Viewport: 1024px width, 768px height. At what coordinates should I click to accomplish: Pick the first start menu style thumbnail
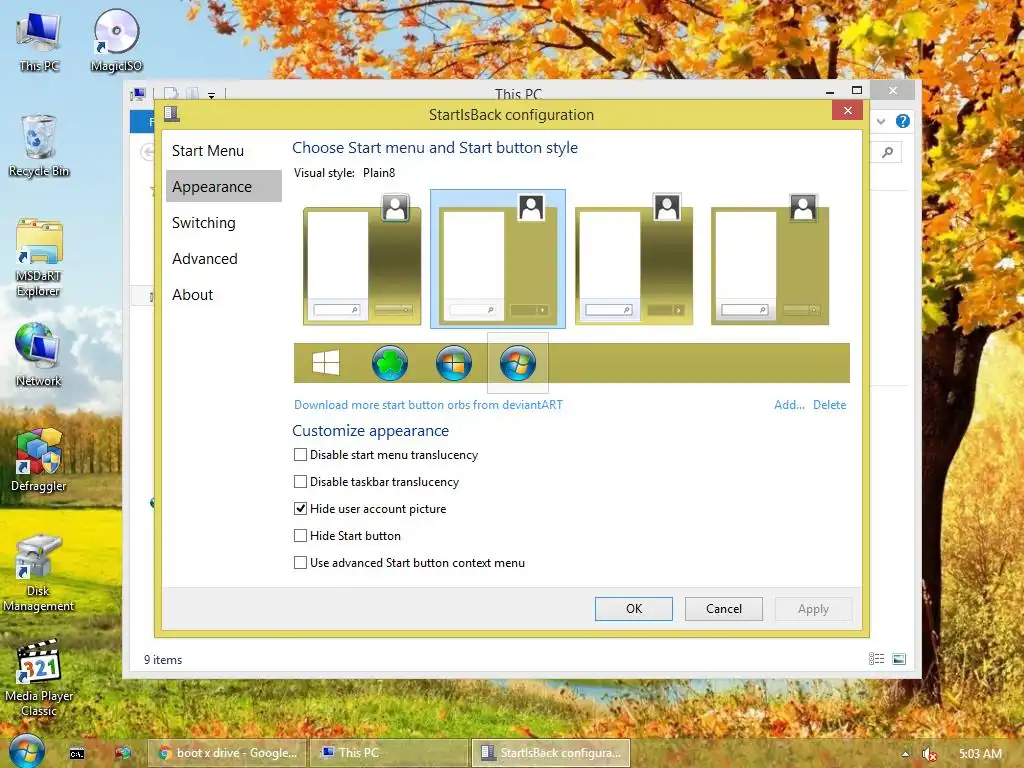tap(362, 259)
